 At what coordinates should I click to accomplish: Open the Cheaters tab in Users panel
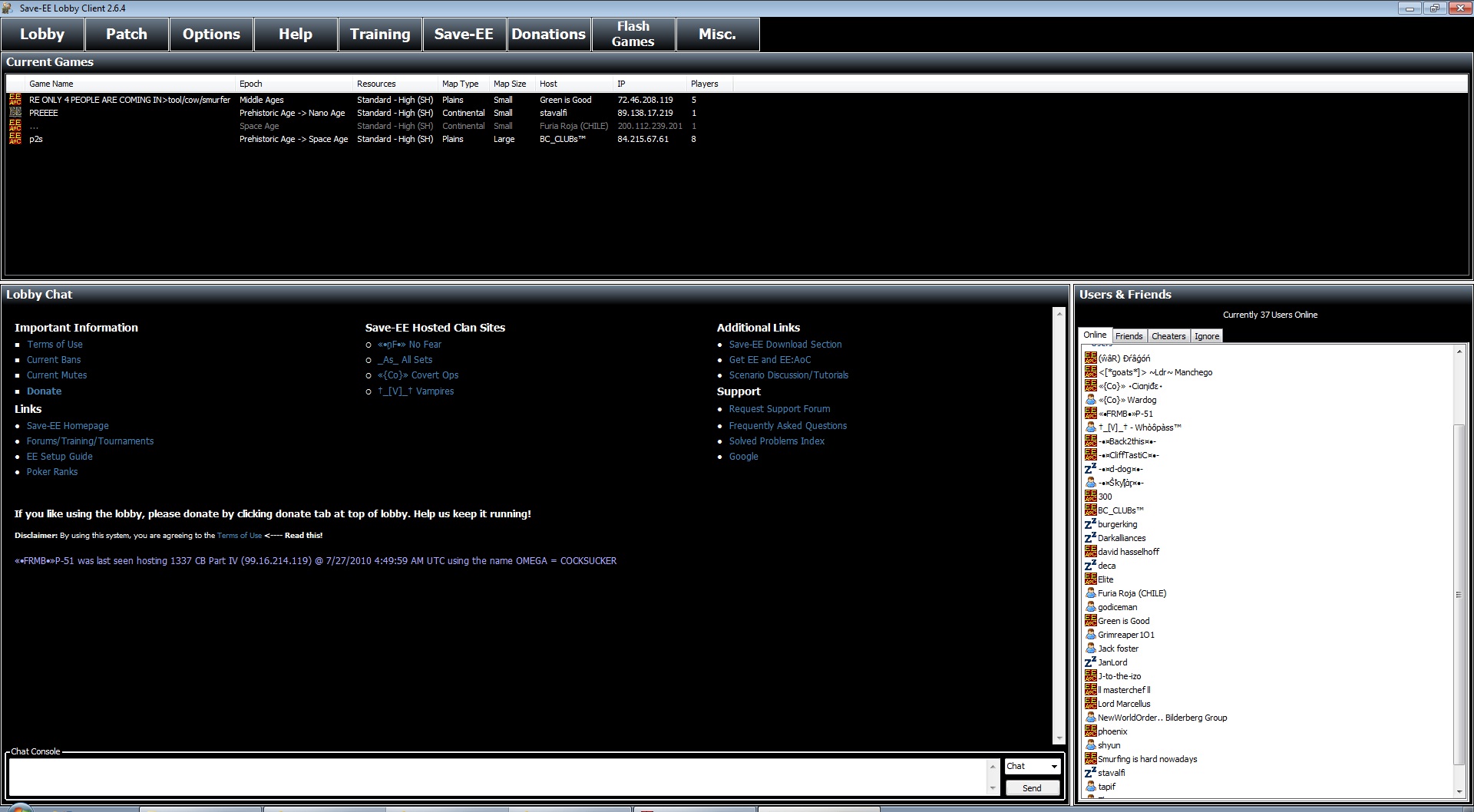pos(1168,336)
